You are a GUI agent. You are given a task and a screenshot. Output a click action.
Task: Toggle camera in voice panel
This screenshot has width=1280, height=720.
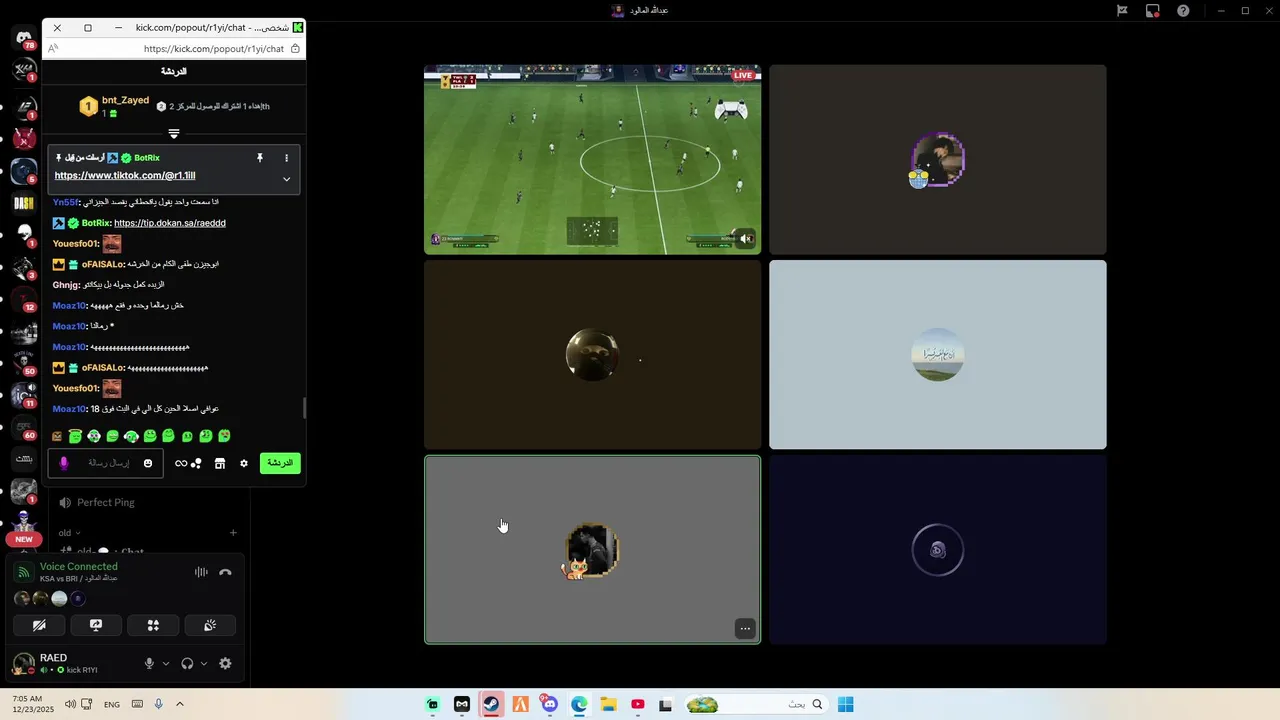(39, 625)
